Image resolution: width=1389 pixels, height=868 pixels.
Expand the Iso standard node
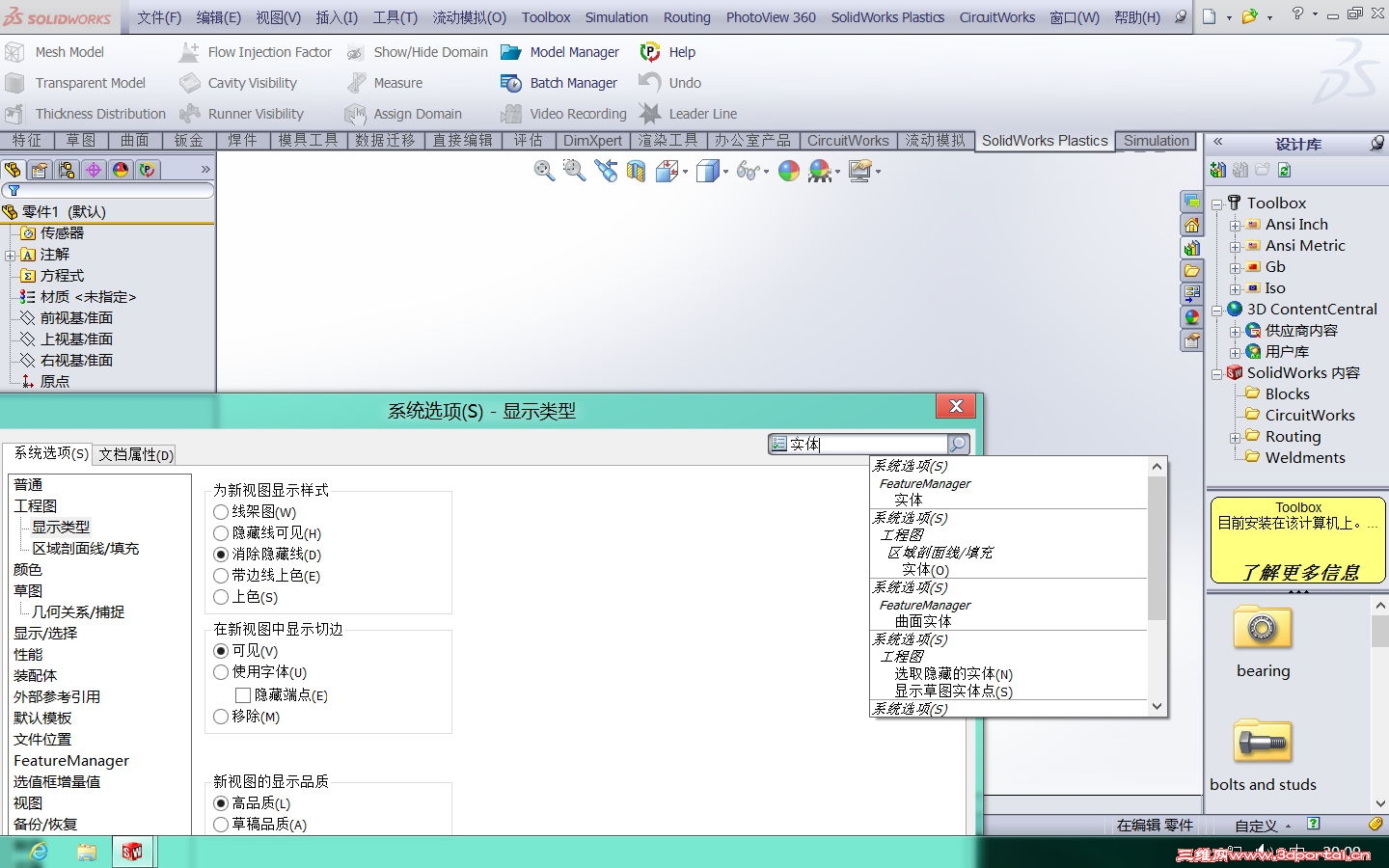1235,288
